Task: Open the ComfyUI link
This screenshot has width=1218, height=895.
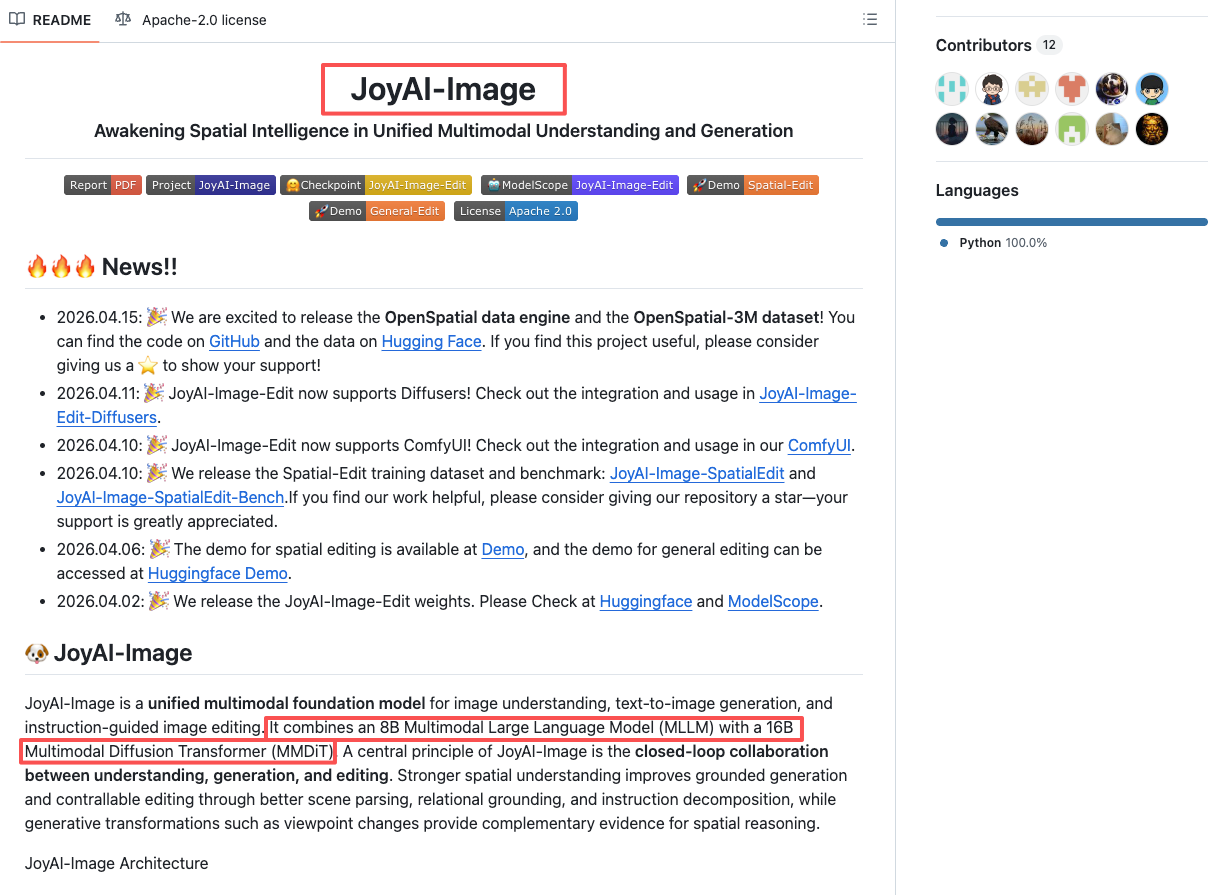Action: [819, 445]
